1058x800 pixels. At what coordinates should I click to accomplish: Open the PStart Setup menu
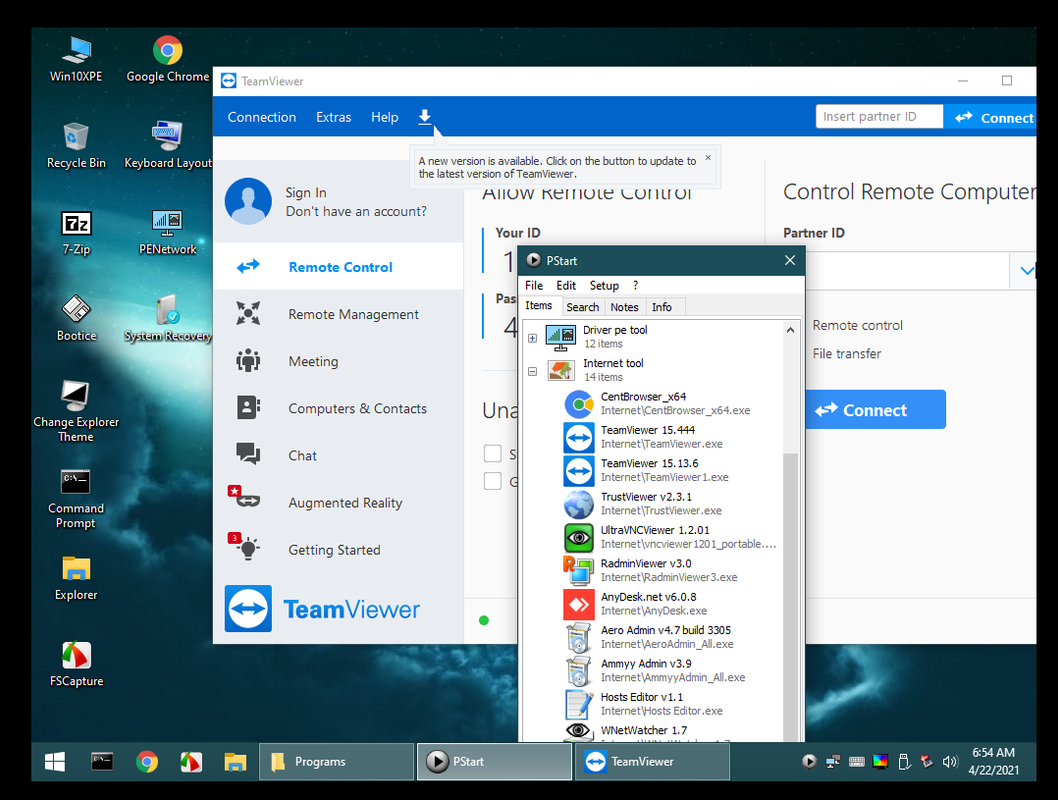604,285
